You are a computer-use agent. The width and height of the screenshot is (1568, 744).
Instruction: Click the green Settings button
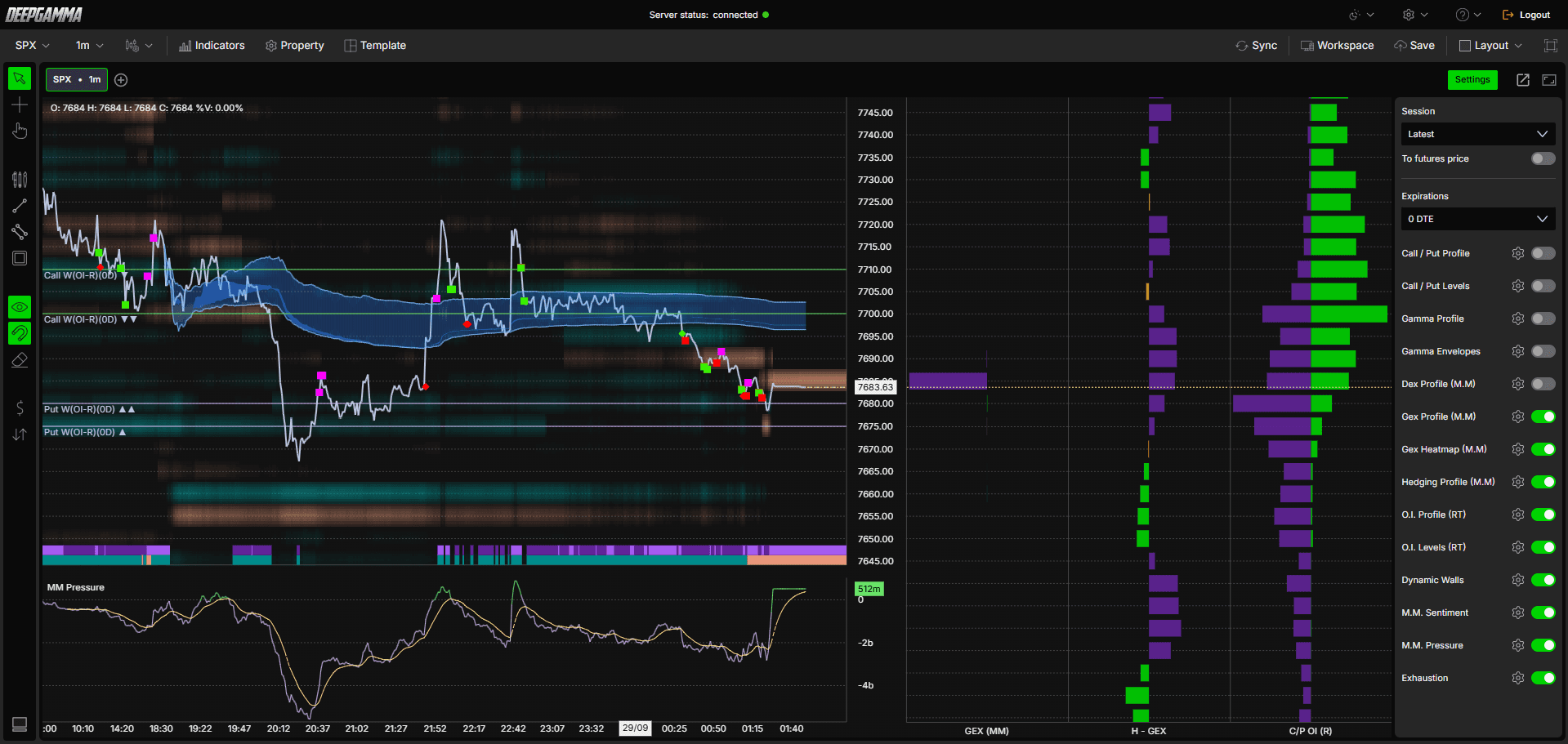click(1472, 80)
